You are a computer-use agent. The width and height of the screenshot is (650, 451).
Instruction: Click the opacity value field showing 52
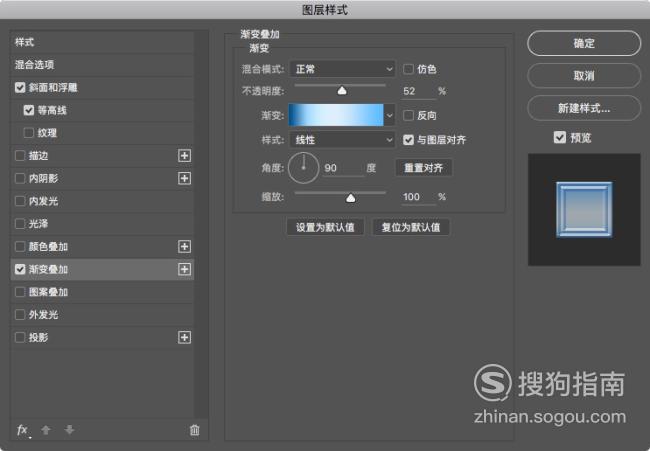pyautogui.click(x=419, y=91)
